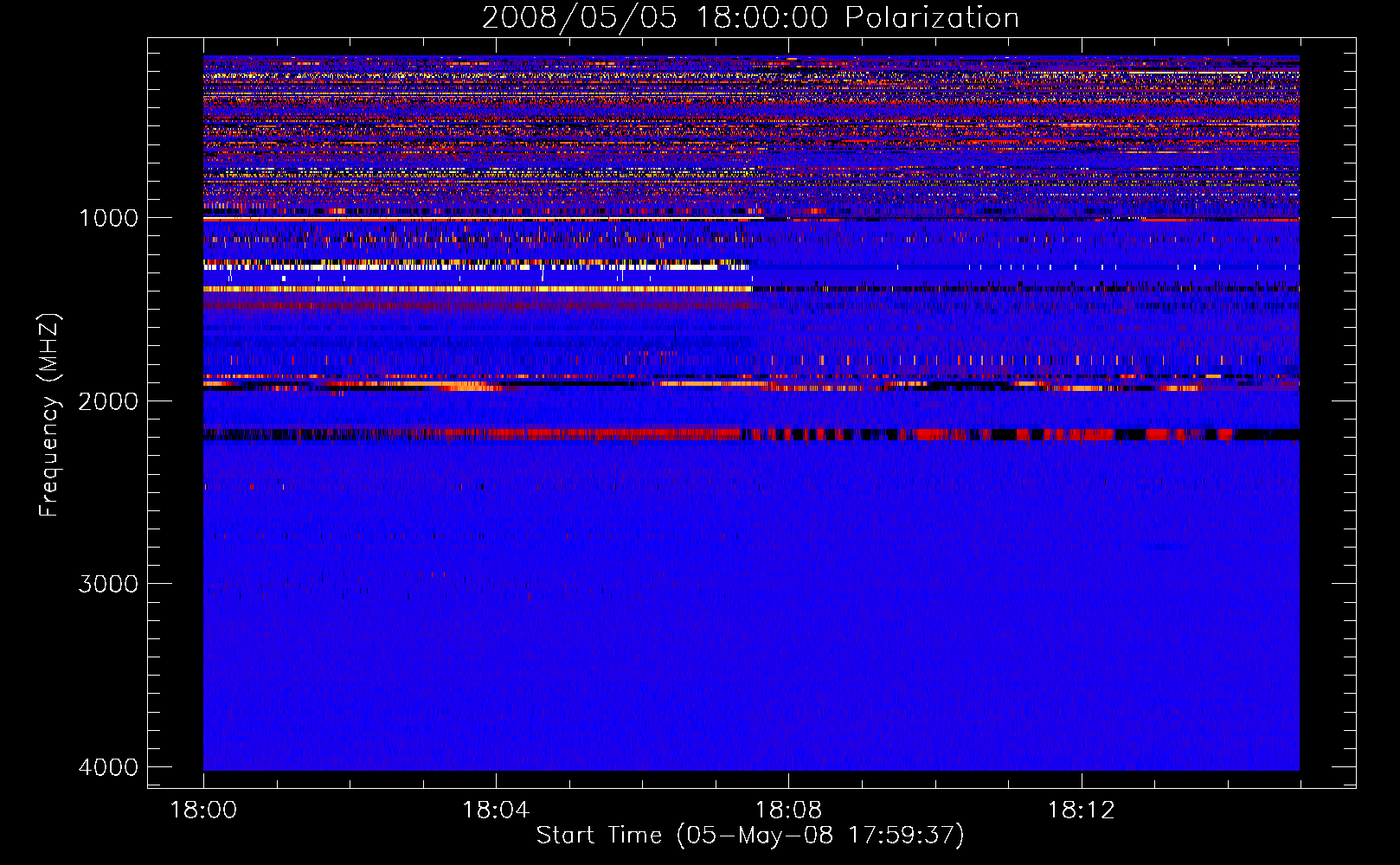Click the bright white band near 1300 MHz
Screen dimensions: 1400x865
tap(476, 267)
